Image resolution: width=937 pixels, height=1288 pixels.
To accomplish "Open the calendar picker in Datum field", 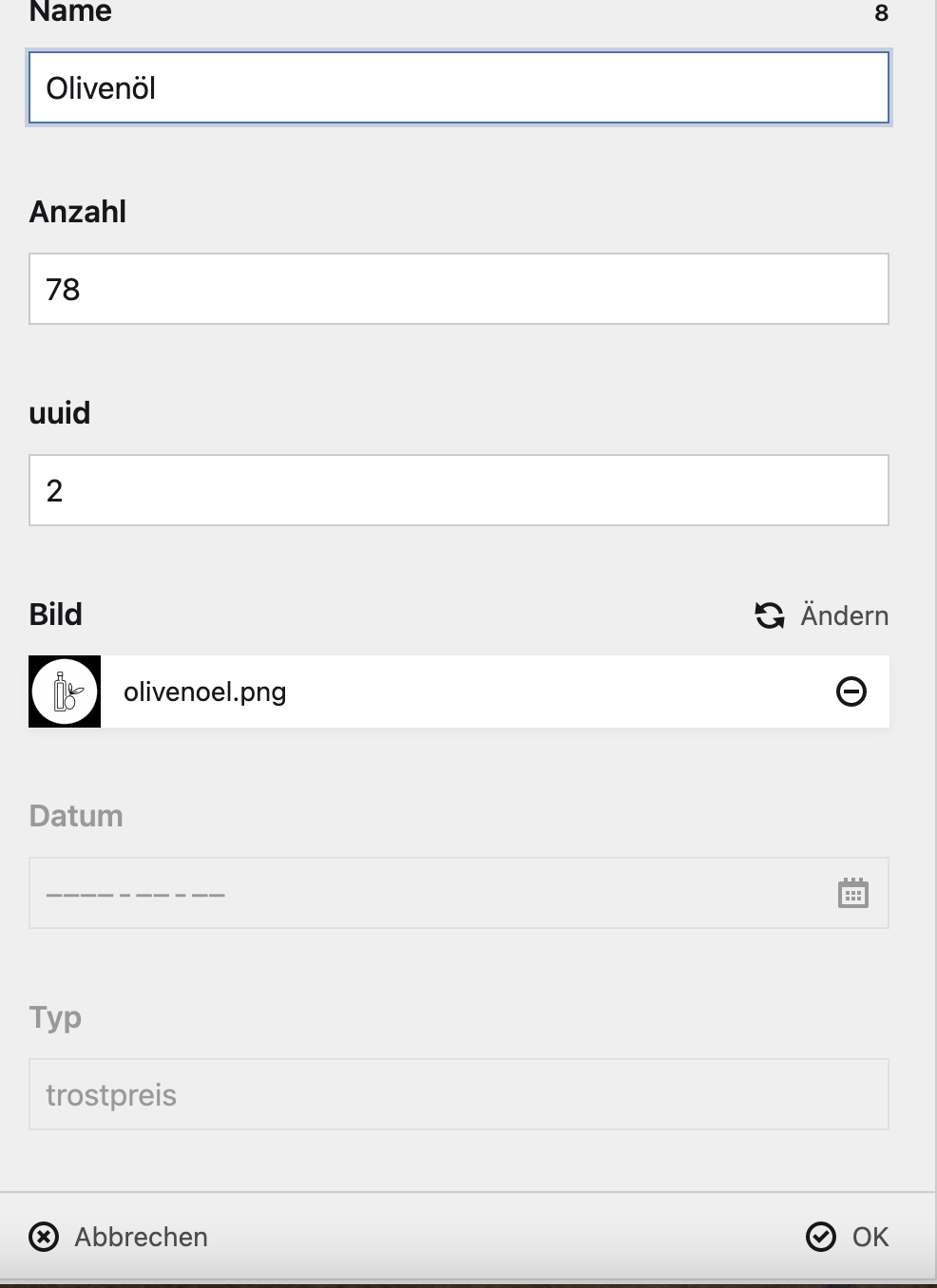I will [852, 894].
